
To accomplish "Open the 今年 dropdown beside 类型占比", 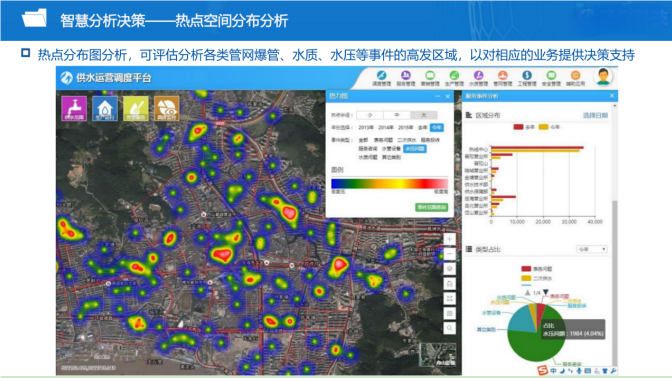I will pyautogui.click(x=591, y=249).
